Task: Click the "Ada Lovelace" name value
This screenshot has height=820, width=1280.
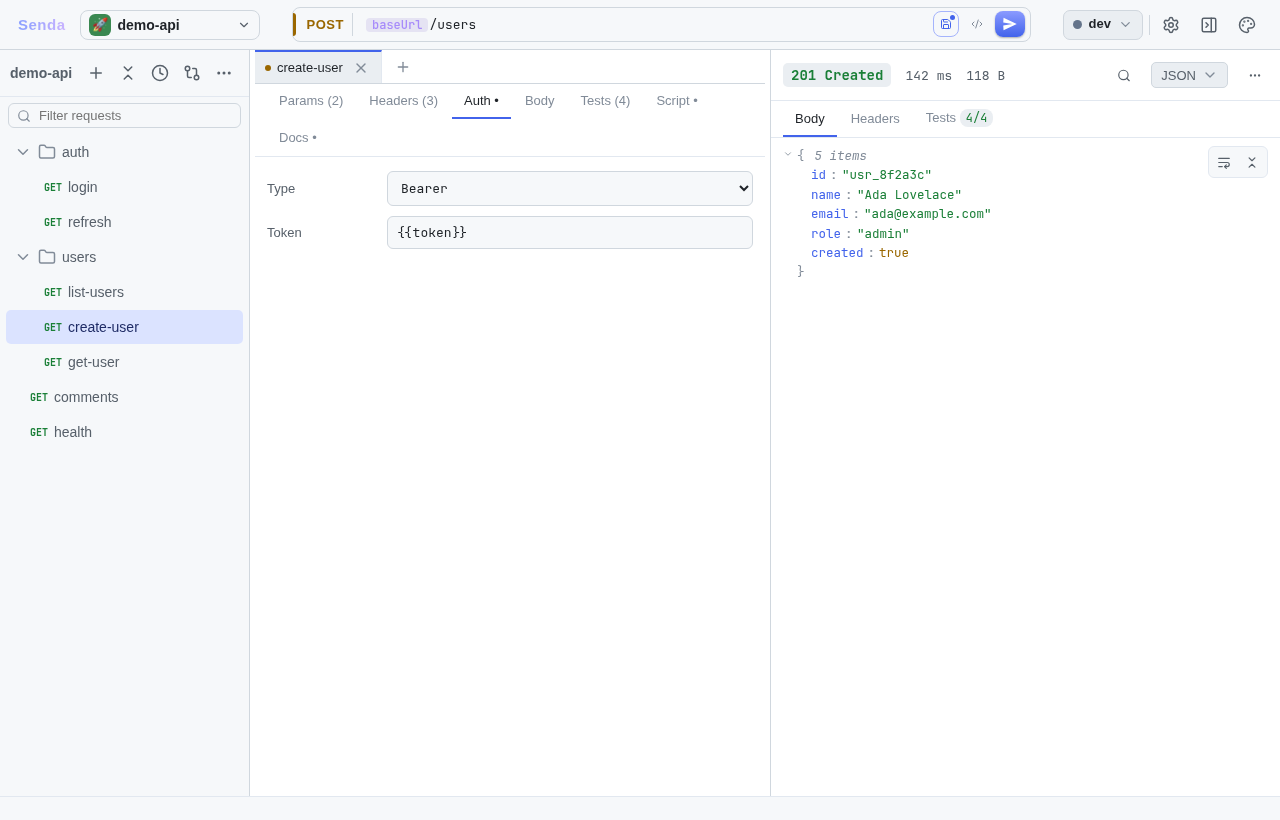Action: coord(909,195)
